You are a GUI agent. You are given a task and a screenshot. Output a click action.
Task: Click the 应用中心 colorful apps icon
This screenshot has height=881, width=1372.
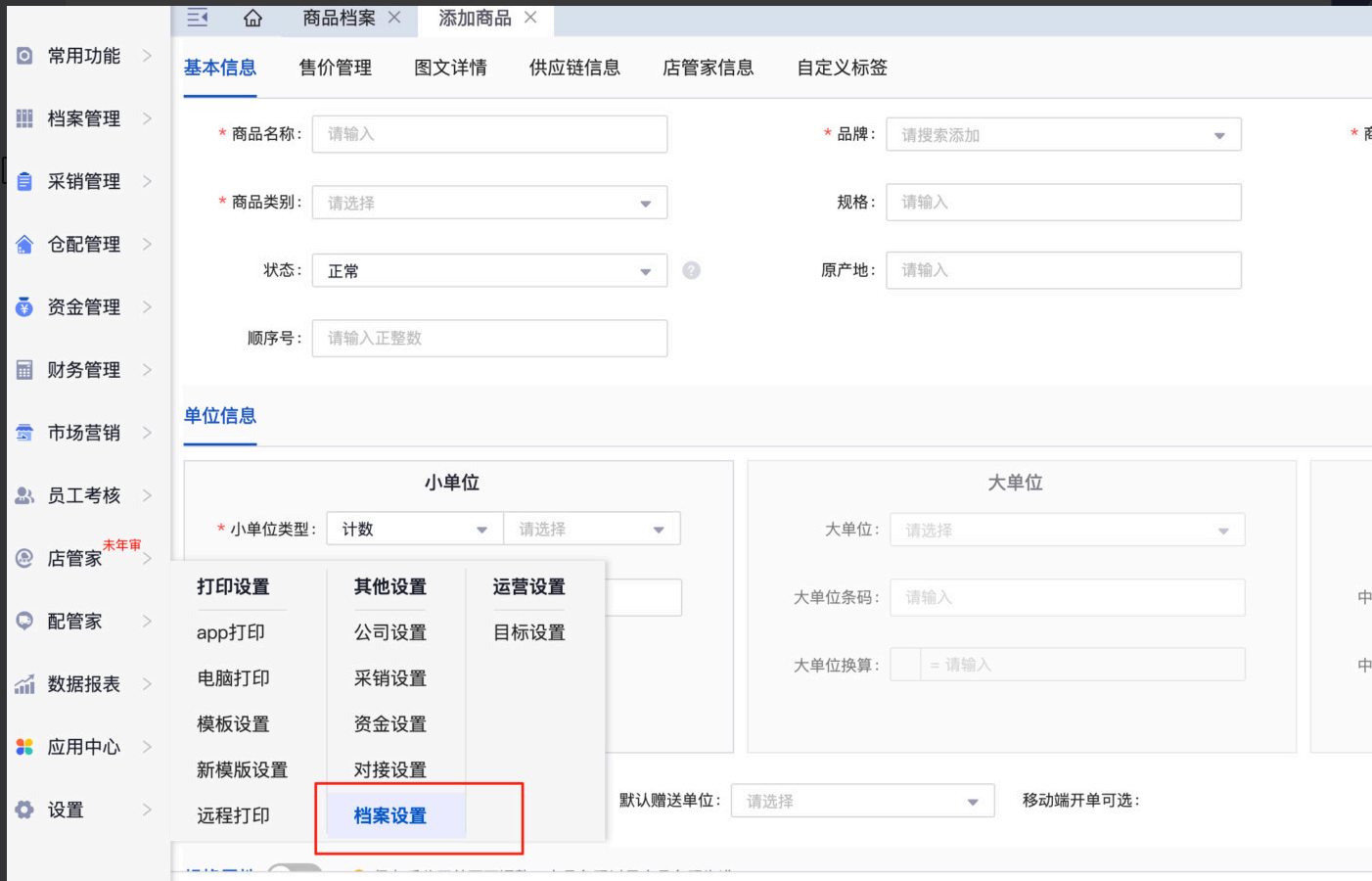(24, 747)
